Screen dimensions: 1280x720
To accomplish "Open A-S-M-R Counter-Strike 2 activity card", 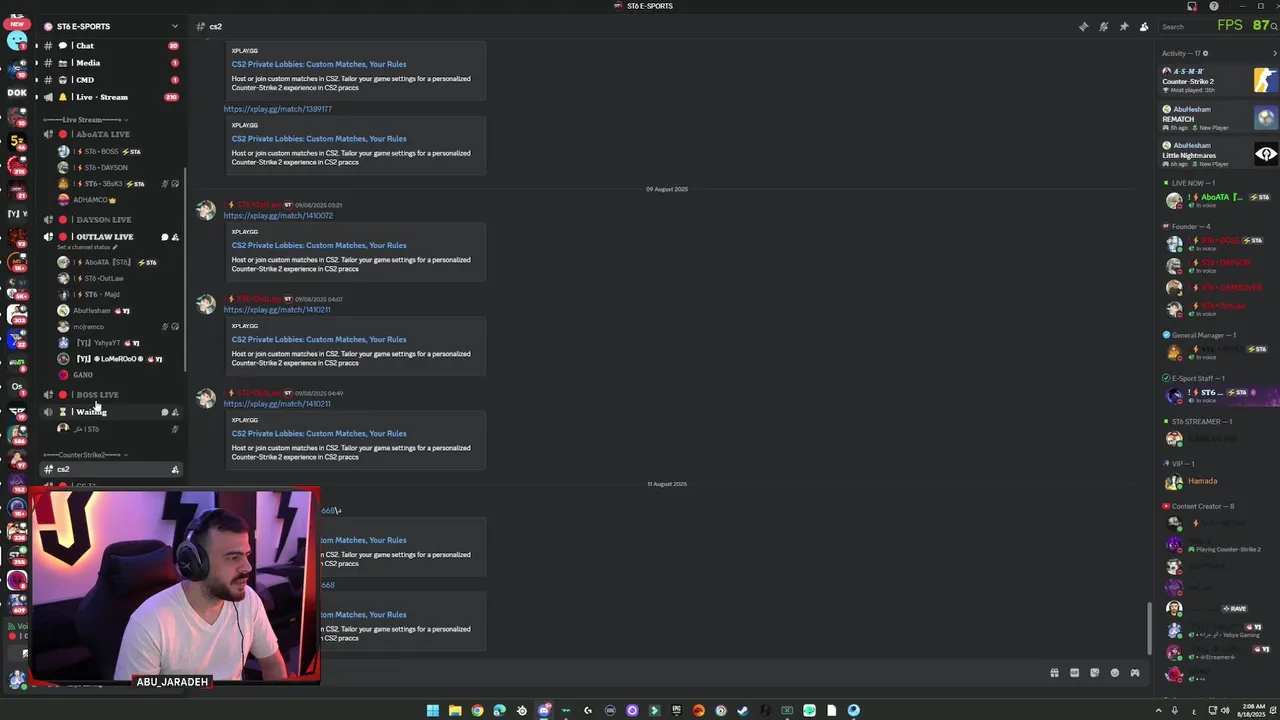I will (1218, 81).
